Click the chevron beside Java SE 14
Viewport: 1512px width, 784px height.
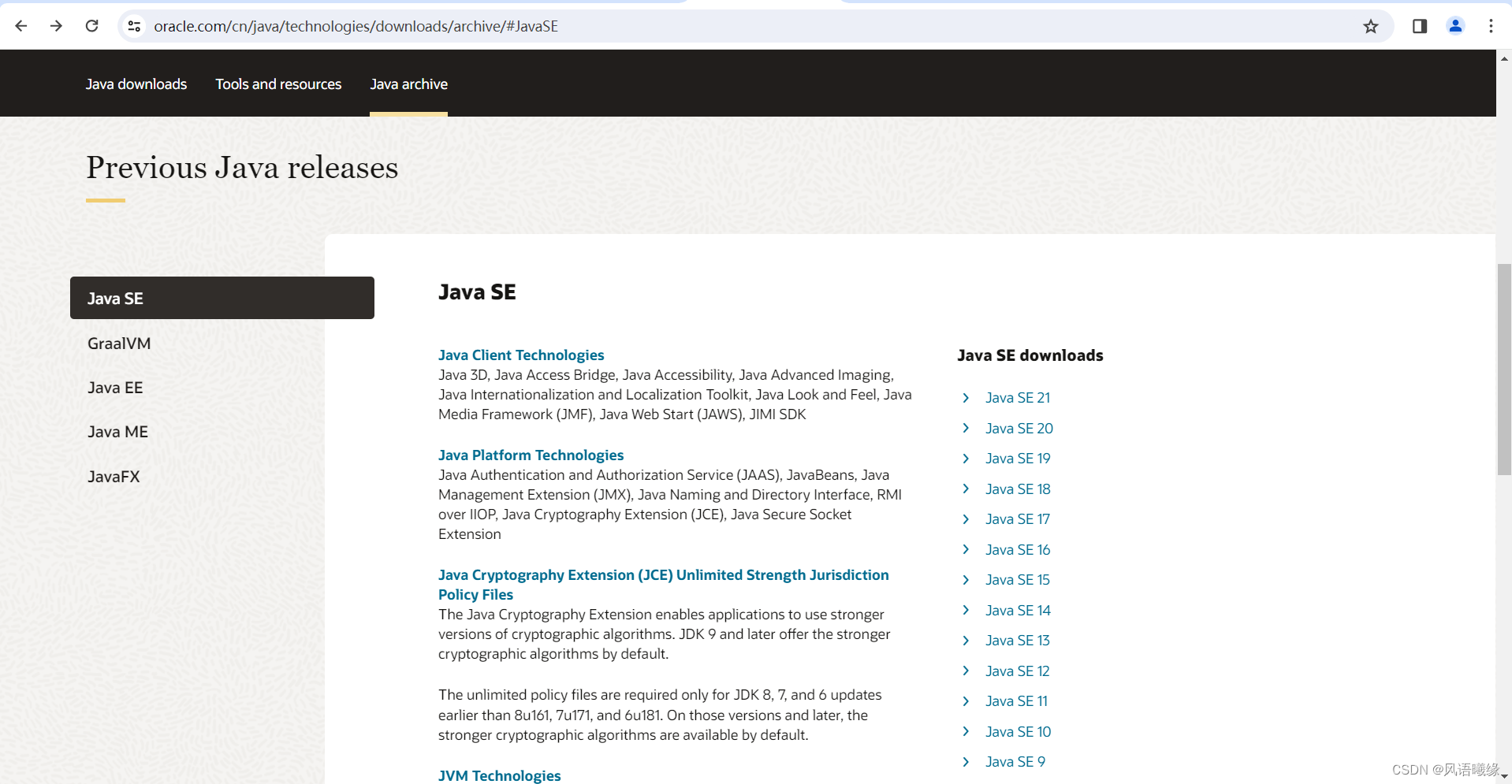(x=966, y=610)
